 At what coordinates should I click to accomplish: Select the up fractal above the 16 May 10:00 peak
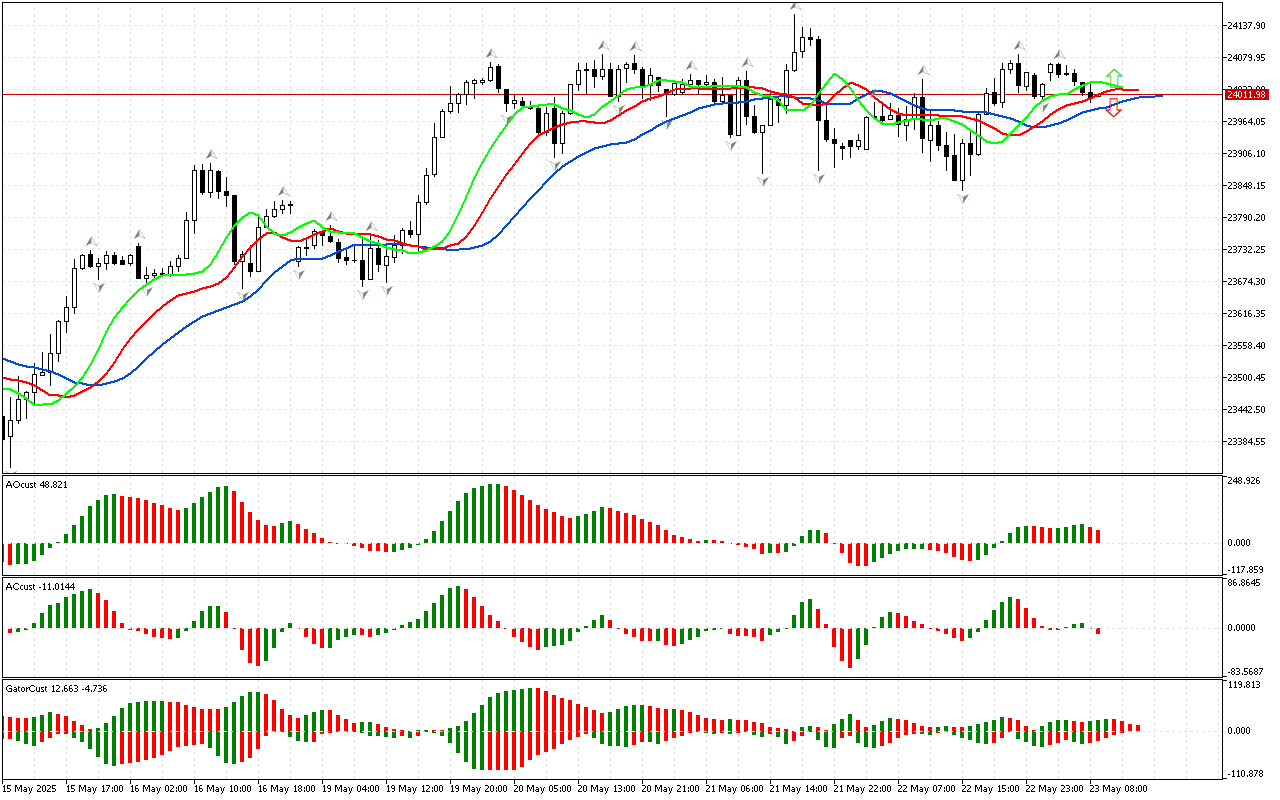pyautogui.click(x=210, y=154)
